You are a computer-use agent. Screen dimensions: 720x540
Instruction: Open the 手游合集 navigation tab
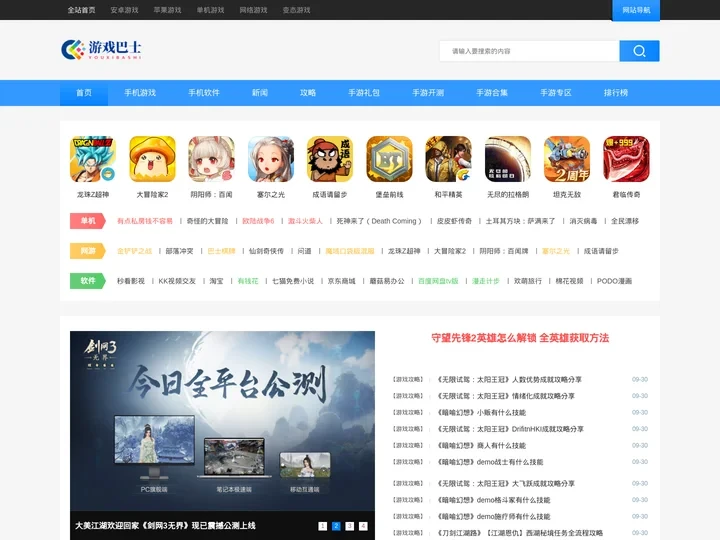[x=492, y=93]
